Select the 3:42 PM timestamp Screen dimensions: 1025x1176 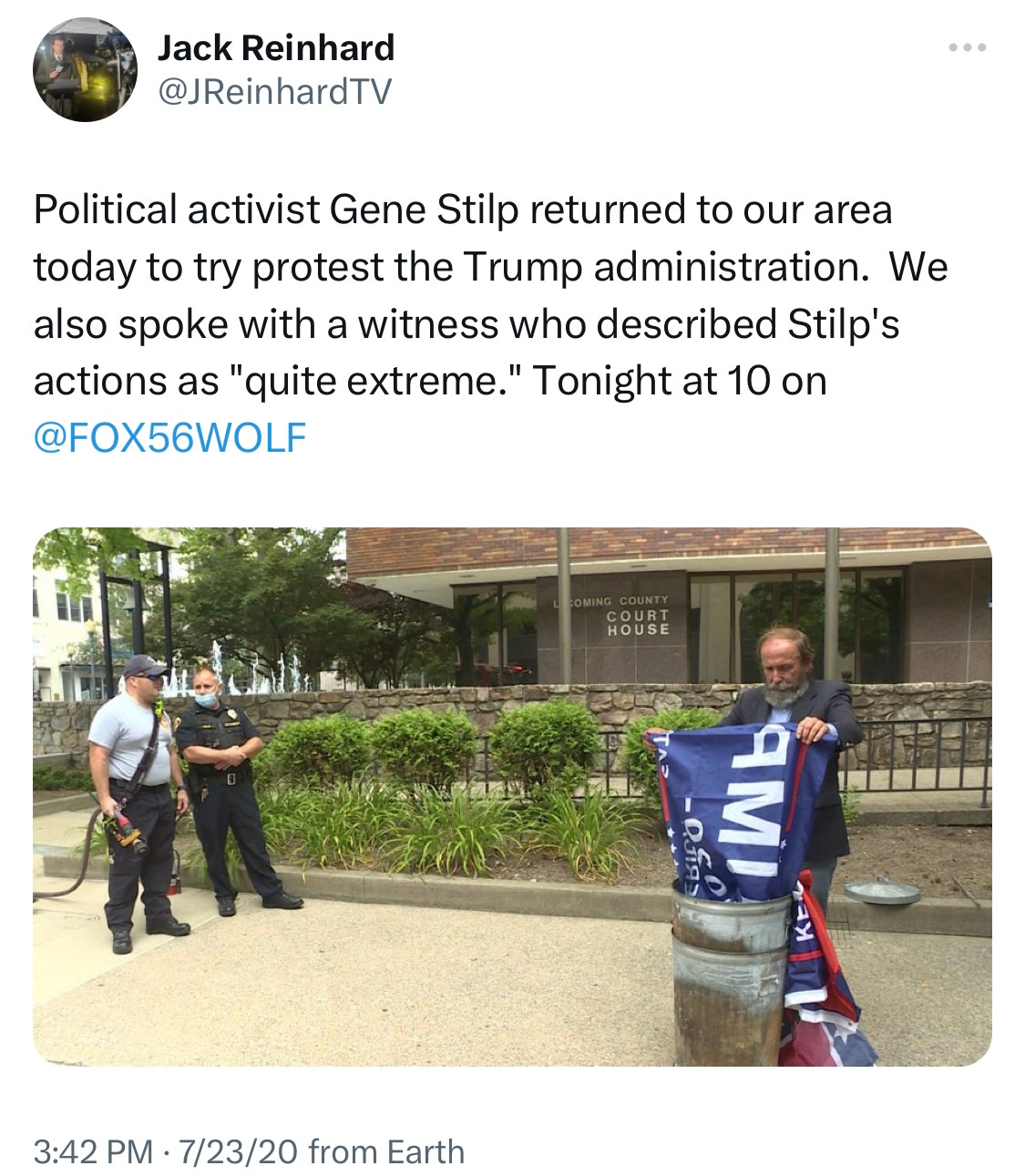[93, 1151]
